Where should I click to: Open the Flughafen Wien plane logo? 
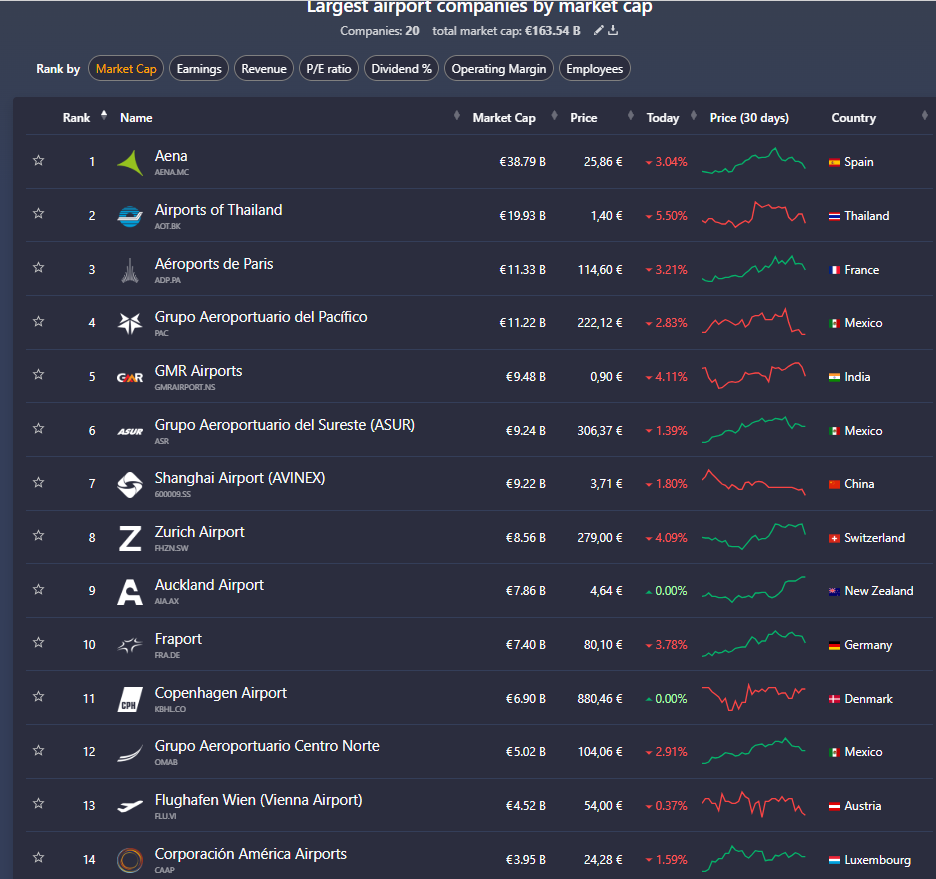(130, 806)
